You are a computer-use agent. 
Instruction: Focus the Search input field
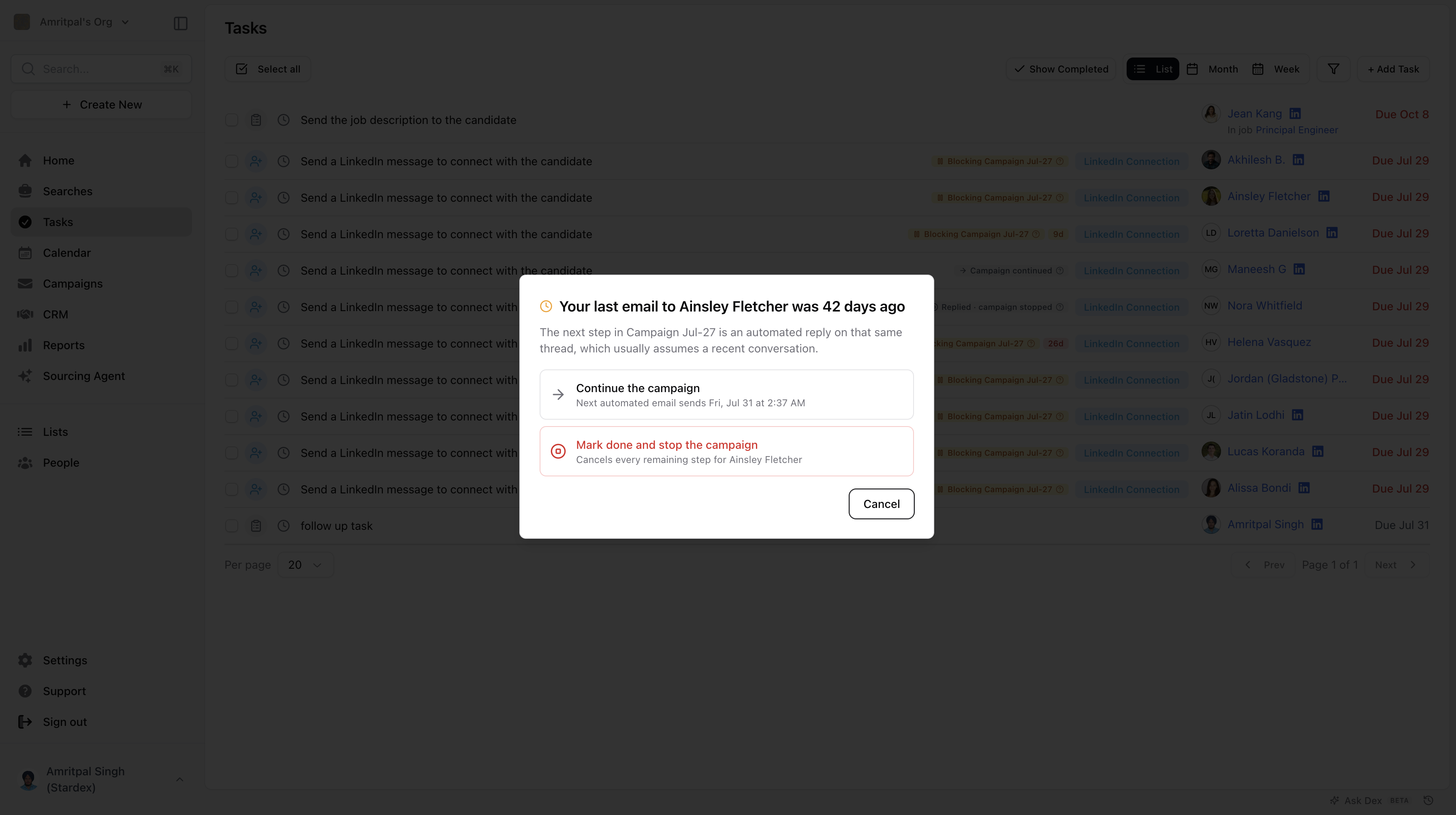102,69
